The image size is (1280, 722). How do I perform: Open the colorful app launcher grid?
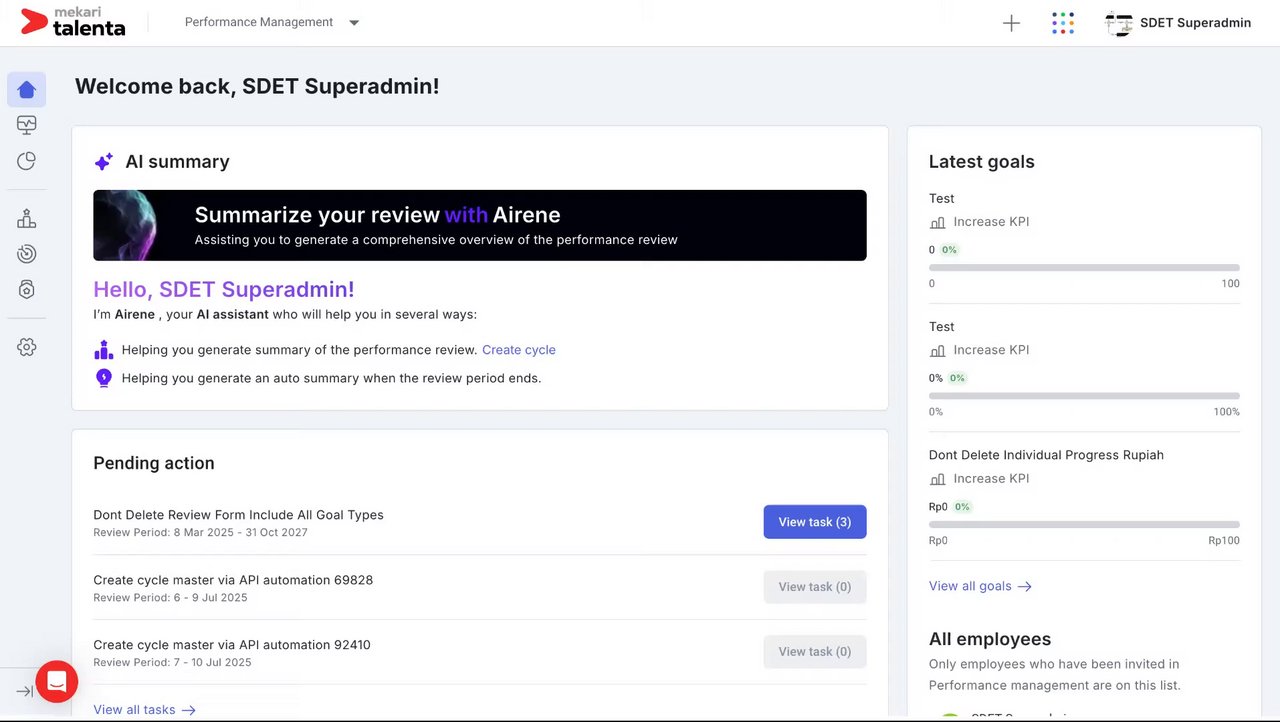click(x=1063, y=23)
